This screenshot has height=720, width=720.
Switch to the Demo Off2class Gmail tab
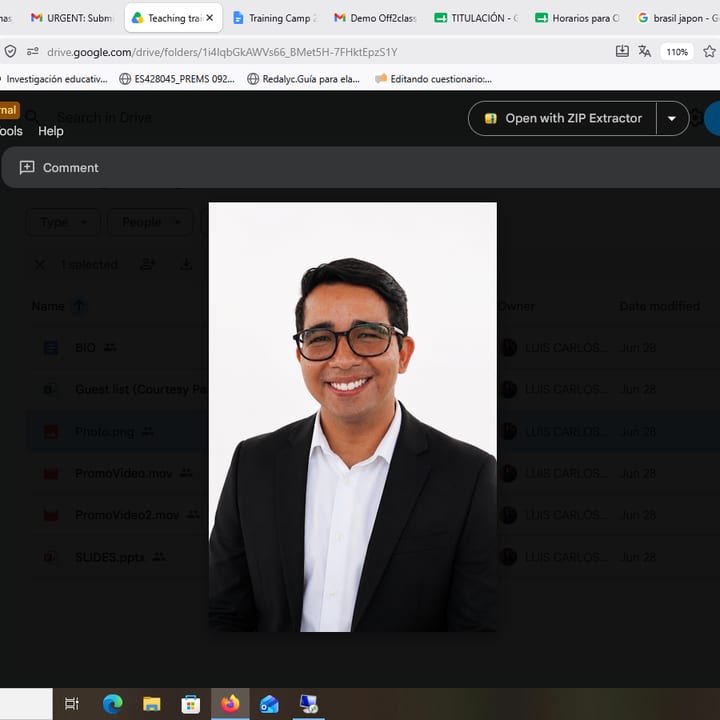tap(375, 18)
